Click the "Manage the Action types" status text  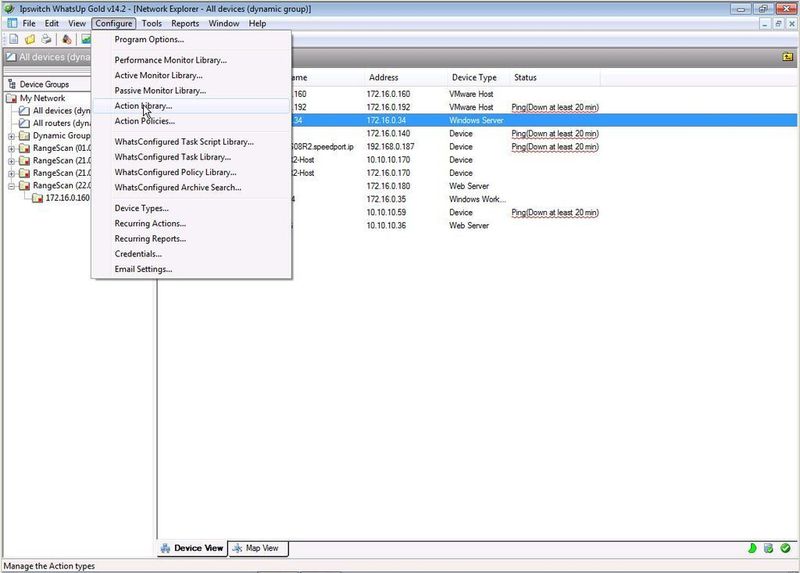pyautogui.click(x=49, y=566)
